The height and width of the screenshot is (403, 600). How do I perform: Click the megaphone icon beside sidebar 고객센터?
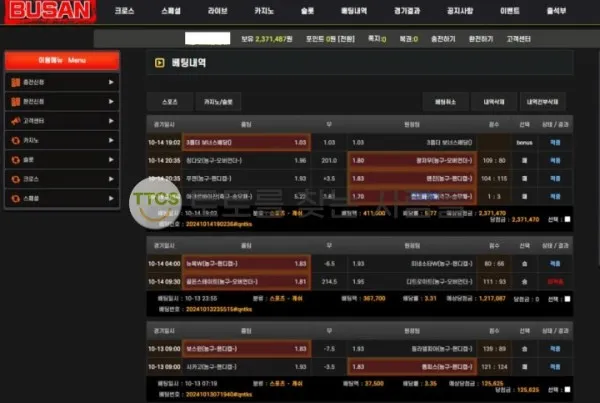tap(16, 121)
